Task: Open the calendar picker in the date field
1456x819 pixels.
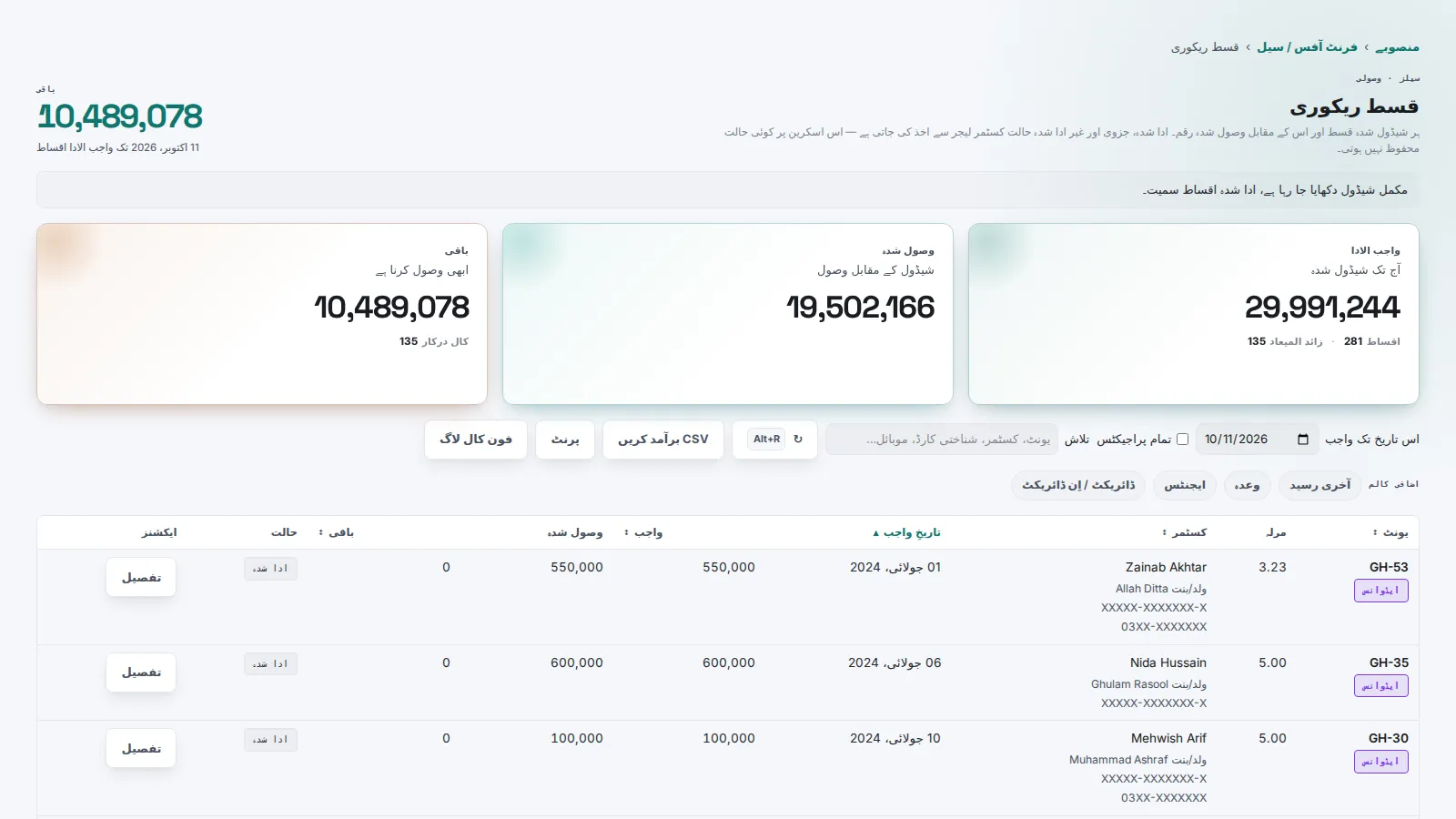Action: click(x=1302, y=440)
